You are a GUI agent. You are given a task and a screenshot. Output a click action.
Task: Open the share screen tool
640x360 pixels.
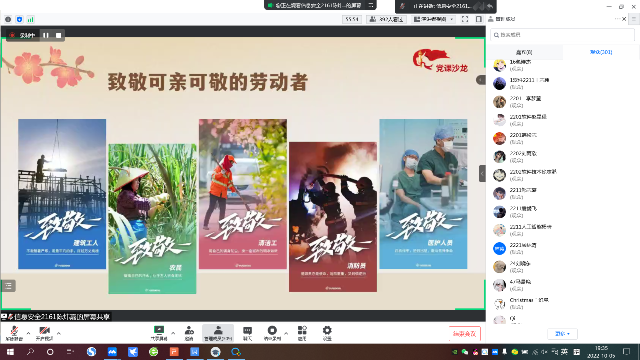(159, 333)
